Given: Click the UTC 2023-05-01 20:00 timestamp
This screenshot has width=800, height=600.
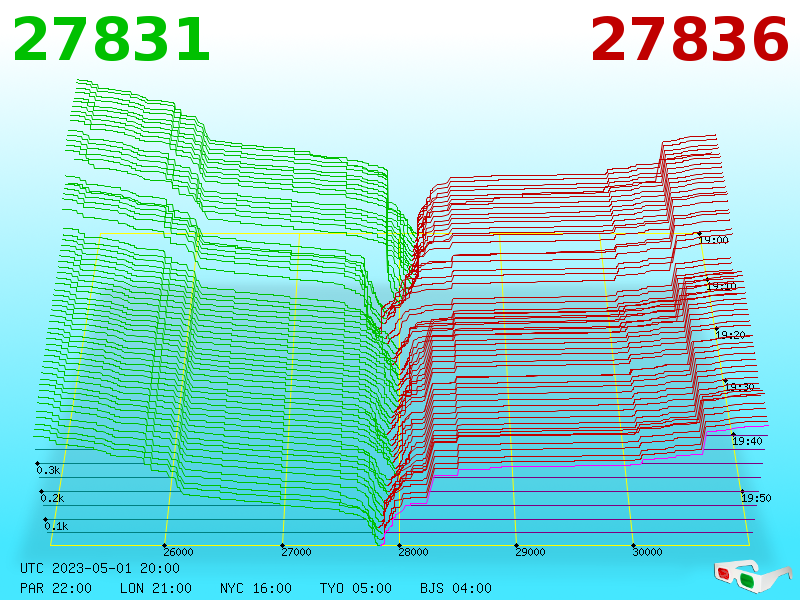Looking at the screenshot, I should [100, 568].
